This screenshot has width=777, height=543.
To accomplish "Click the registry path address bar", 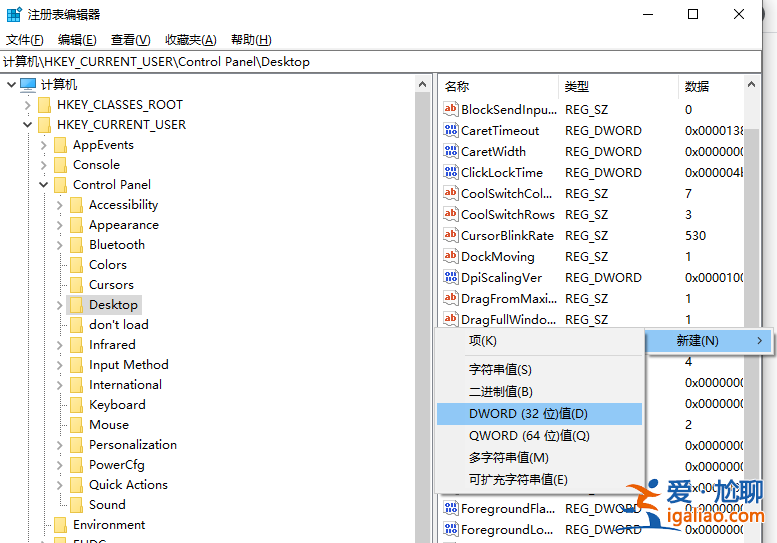I will (381, 61).
